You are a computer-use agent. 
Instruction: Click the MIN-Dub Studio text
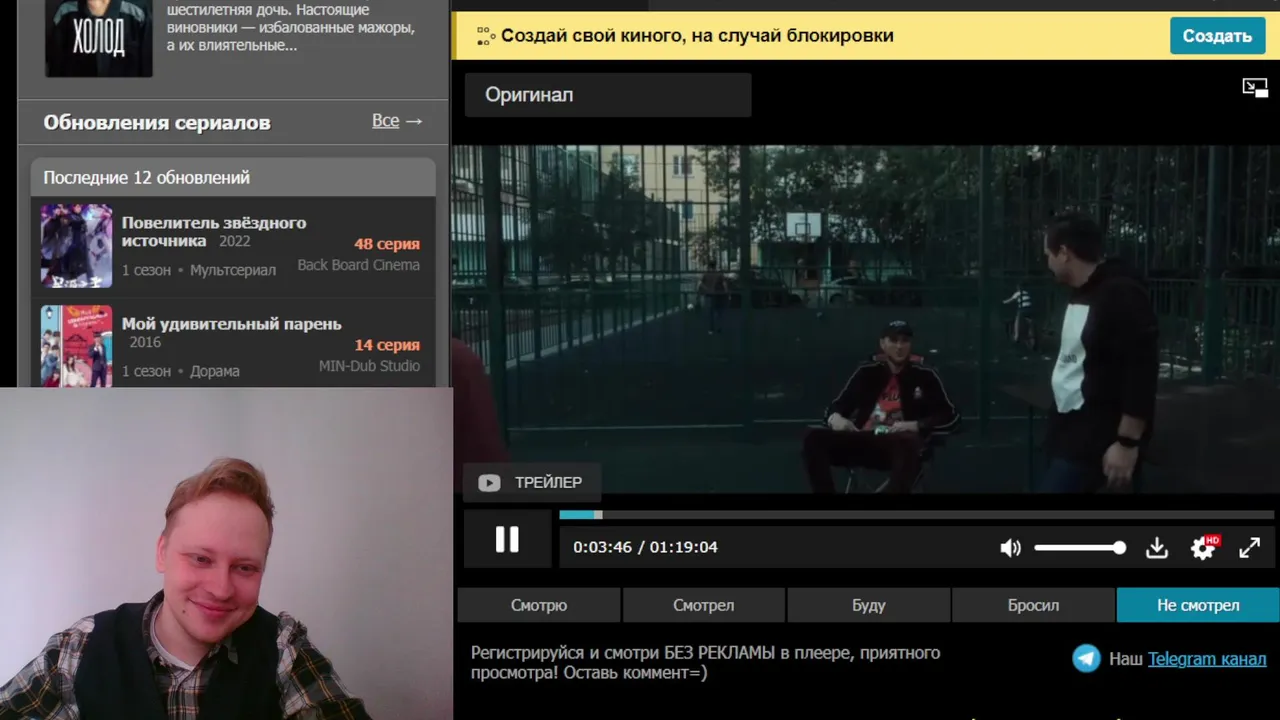(369, 366)
